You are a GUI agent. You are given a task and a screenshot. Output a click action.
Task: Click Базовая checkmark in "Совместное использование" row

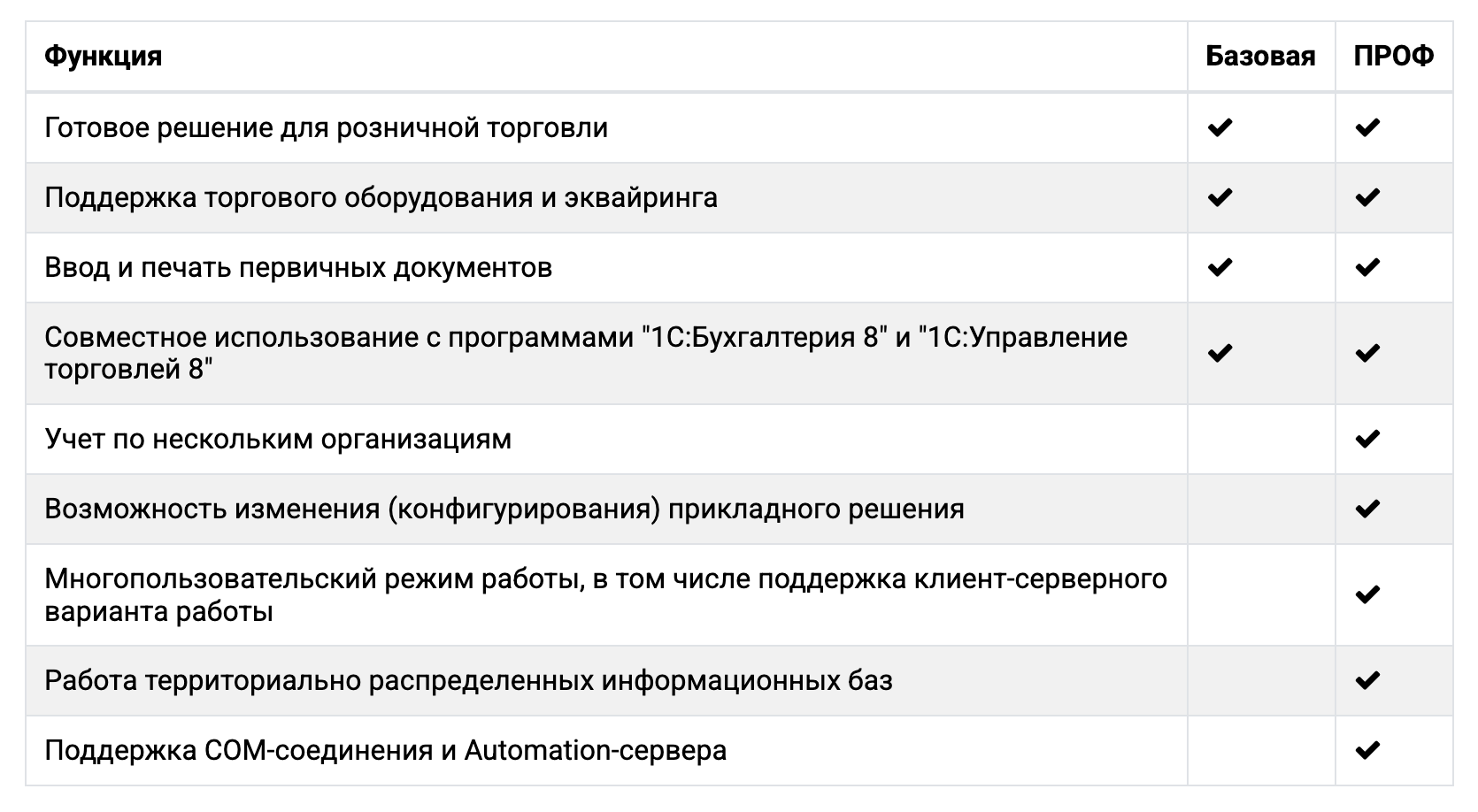pos(1220,354)
